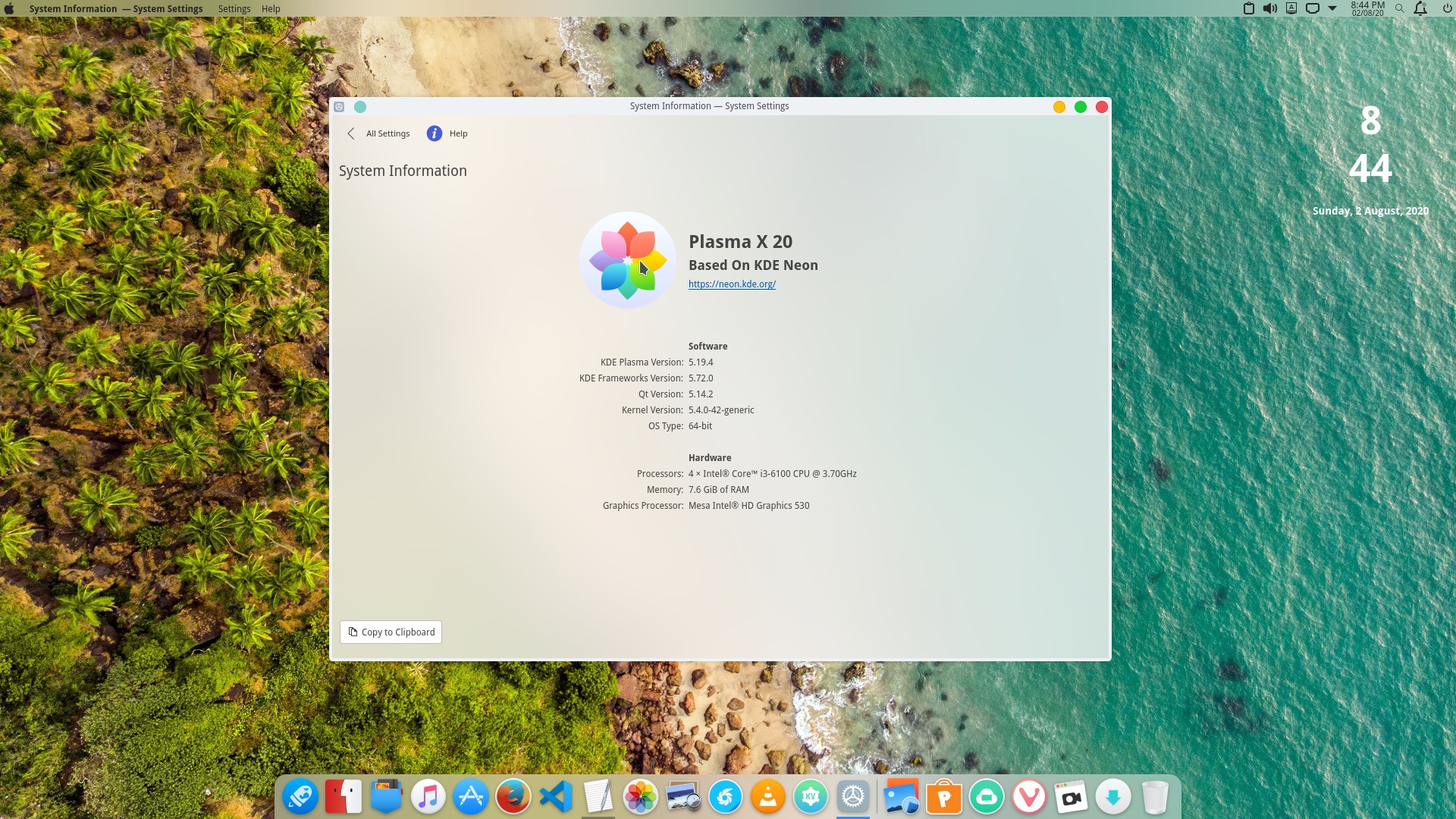Open the text editor notepad in dock
This screenshot has width=1456, height=819.
coord(598,797)
